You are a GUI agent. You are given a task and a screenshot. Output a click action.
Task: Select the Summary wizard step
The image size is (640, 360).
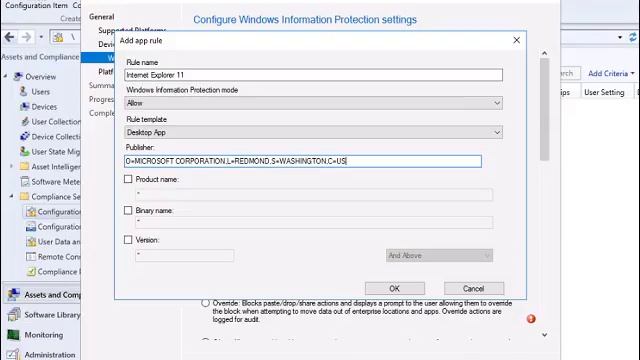pyautogui.click(x=102, y=85)
